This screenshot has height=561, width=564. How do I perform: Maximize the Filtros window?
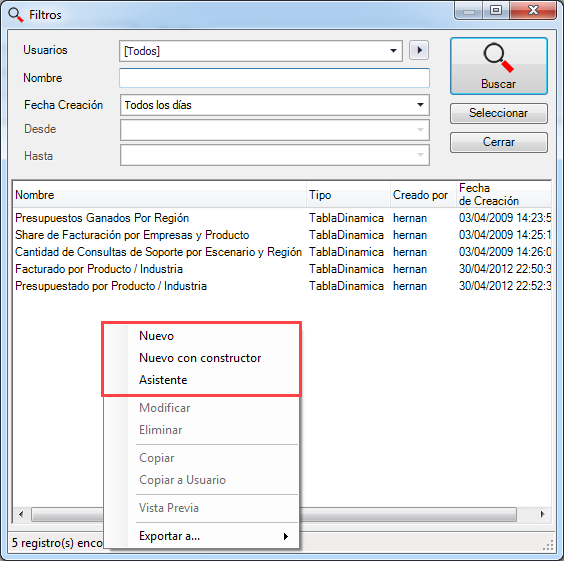[x=496, y=10]
